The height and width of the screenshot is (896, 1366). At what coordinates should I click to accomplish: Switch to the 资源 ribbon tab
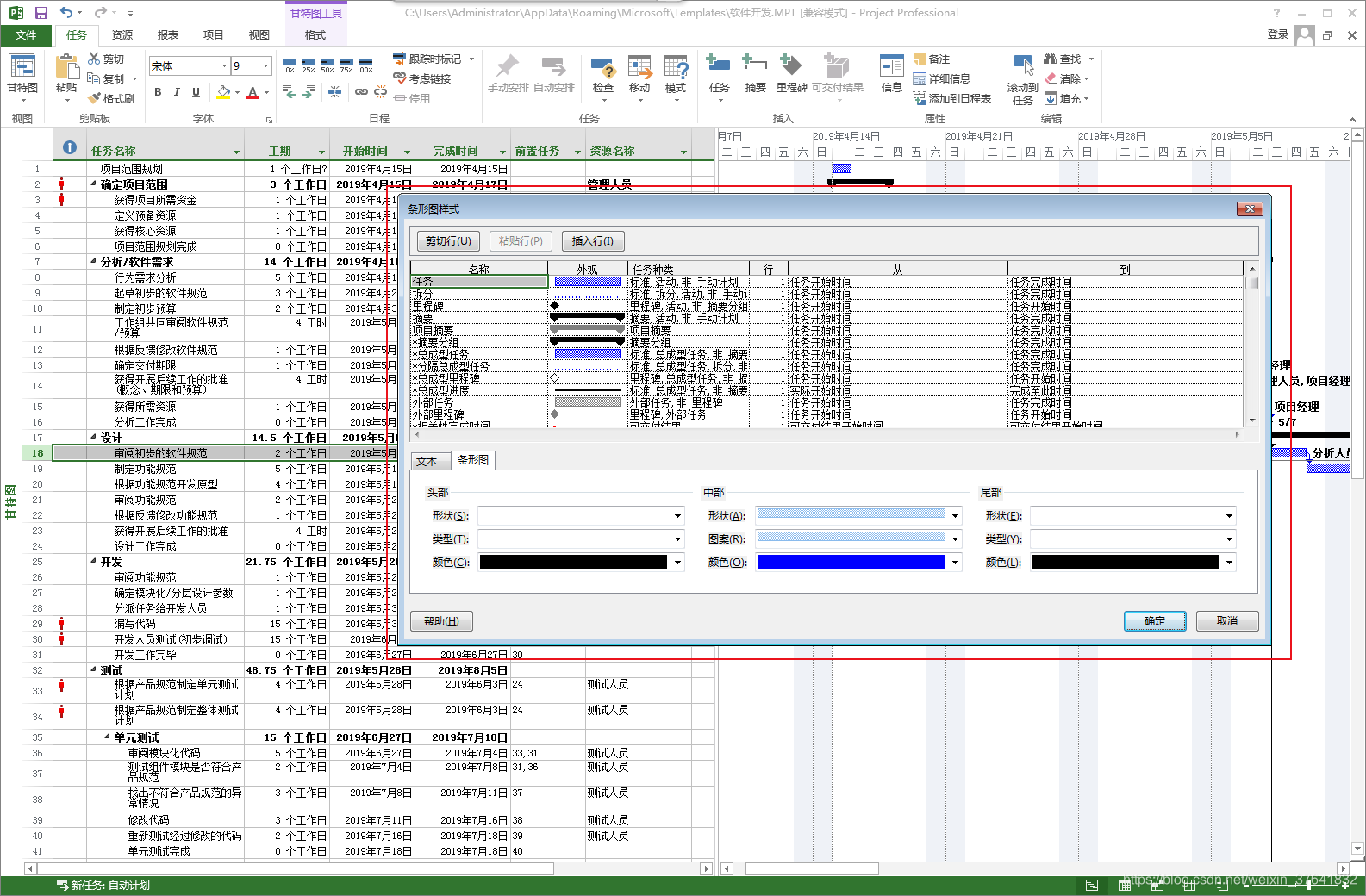click(122, 34)
